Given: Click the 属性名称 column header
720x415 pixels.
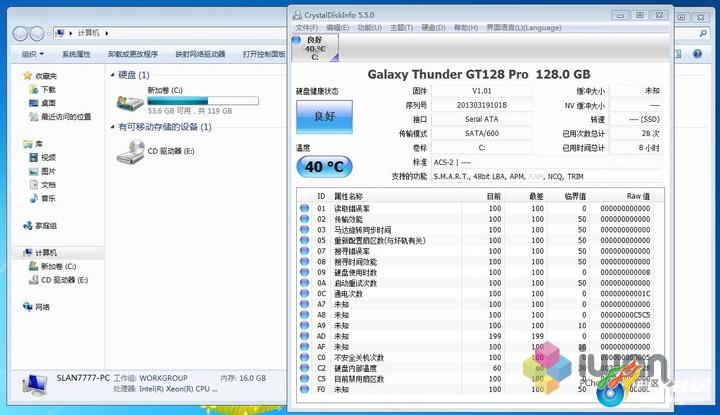Looking at the screenshot, I should [348, 196].
